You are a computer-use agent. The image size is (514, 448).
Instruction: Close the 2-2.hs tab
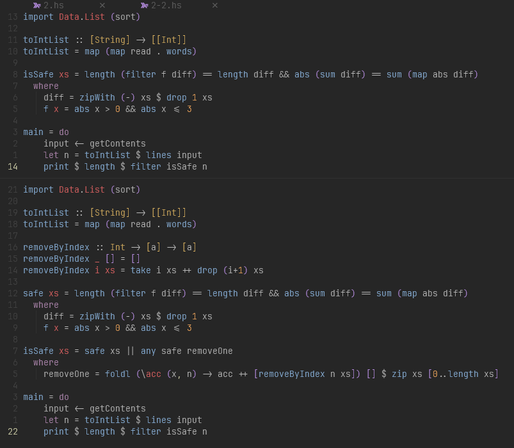tap(215, 5)
